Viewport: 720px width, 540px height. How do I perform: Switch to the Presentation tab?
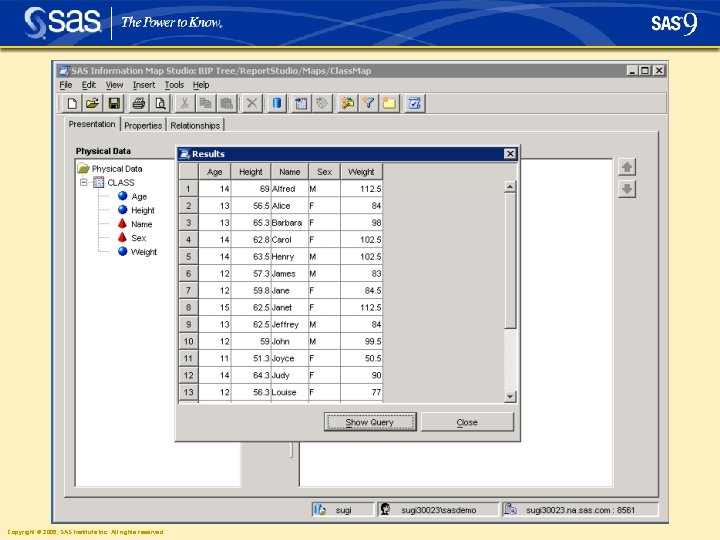[92, 124]
